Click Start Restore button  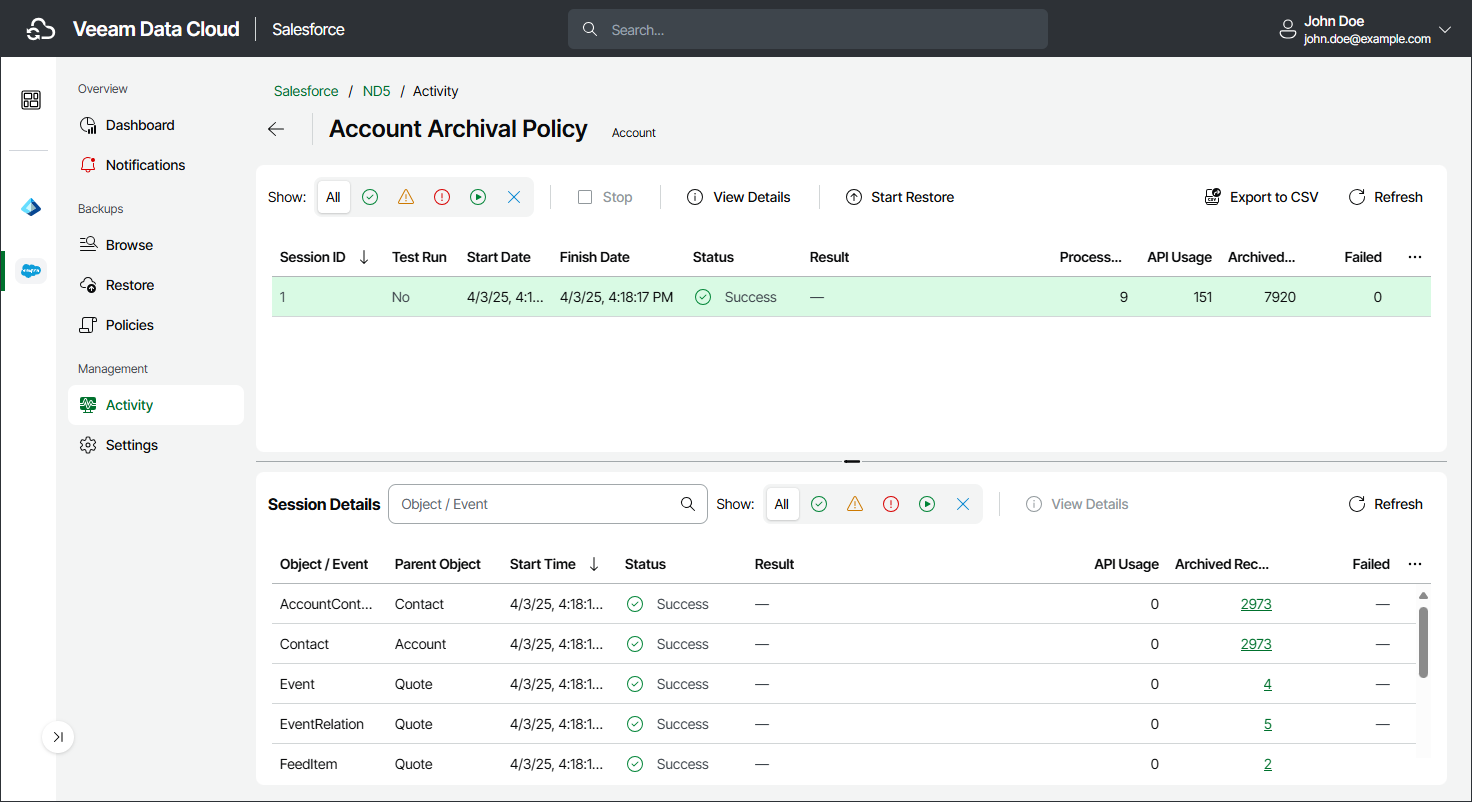point(900,197)
